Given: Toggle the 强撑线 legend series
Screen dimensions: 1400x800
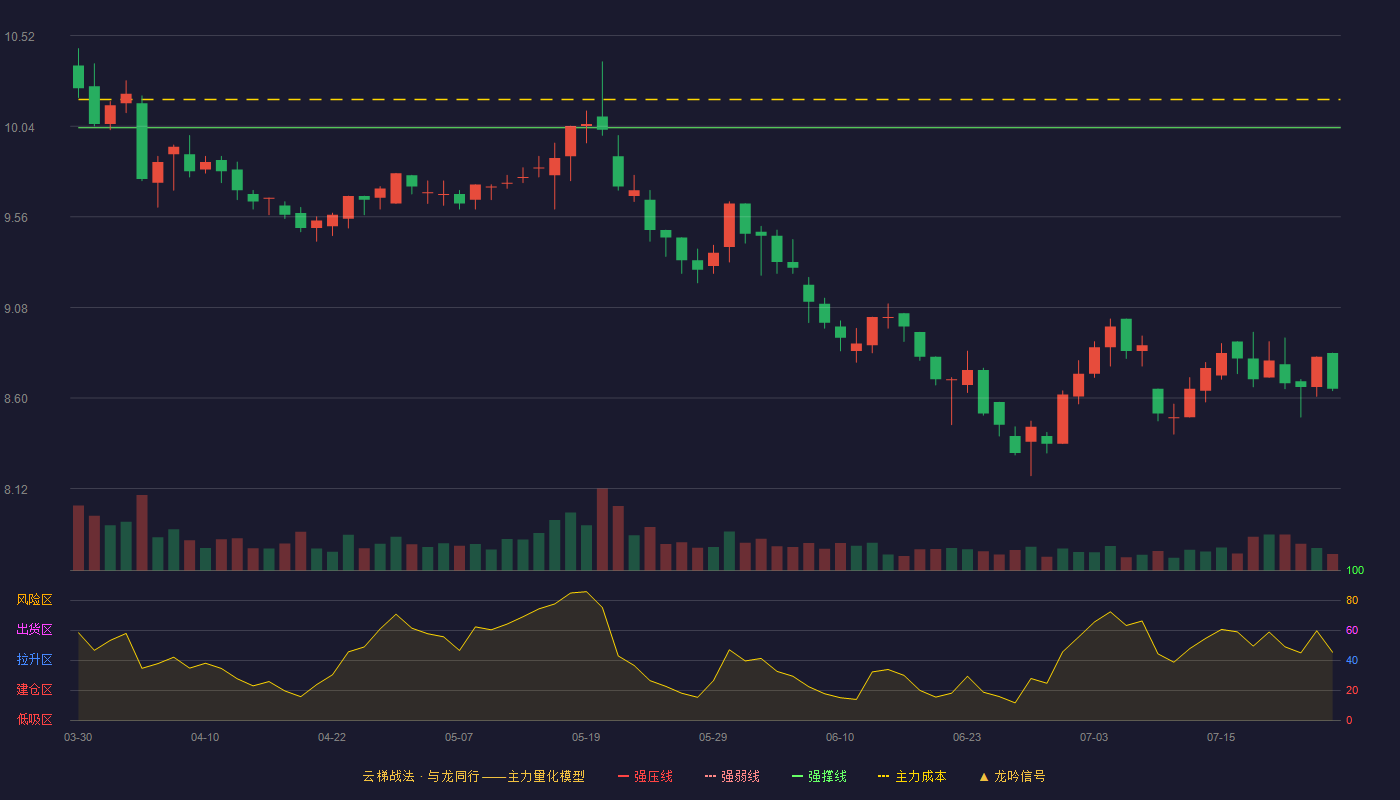Looking at the screenshot, I should click(819, 776).
